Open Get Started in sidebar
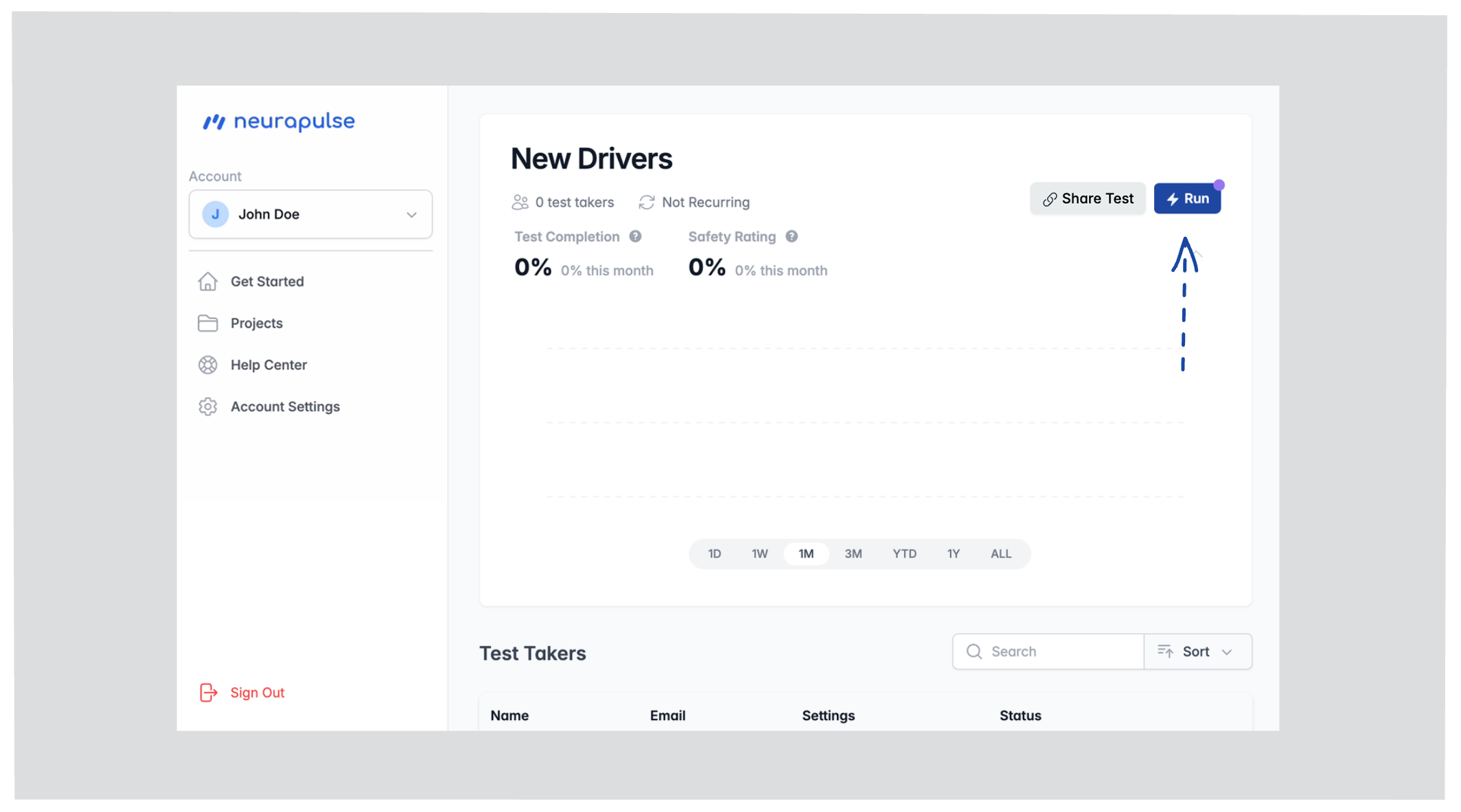Image resolution: width=1461 pixels, height=812 pixels. (x=267, y=281)
